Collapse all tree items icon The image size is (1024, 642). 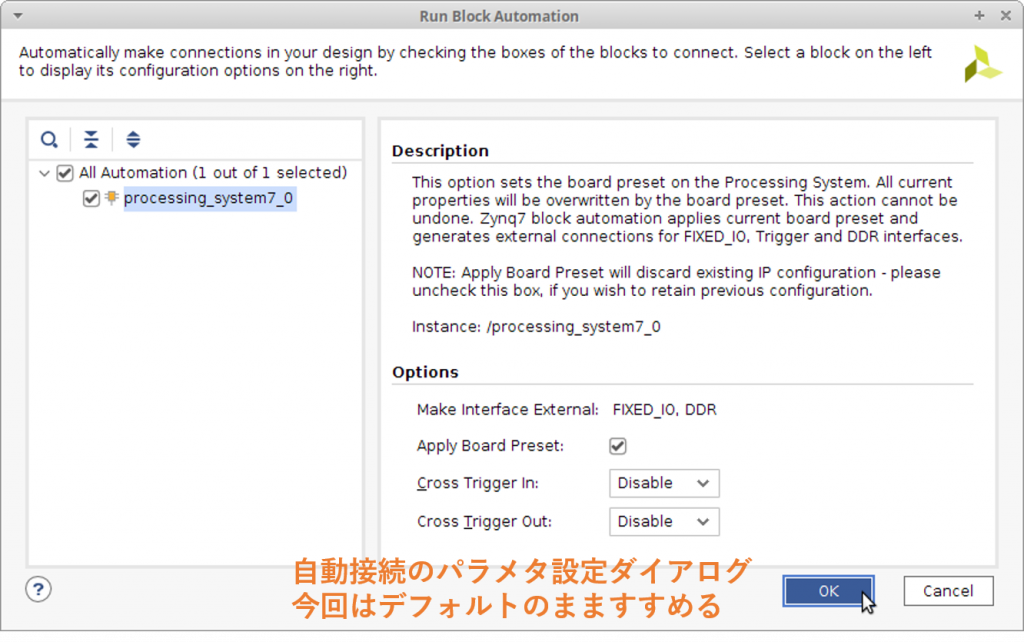click(x=91, y=139)
